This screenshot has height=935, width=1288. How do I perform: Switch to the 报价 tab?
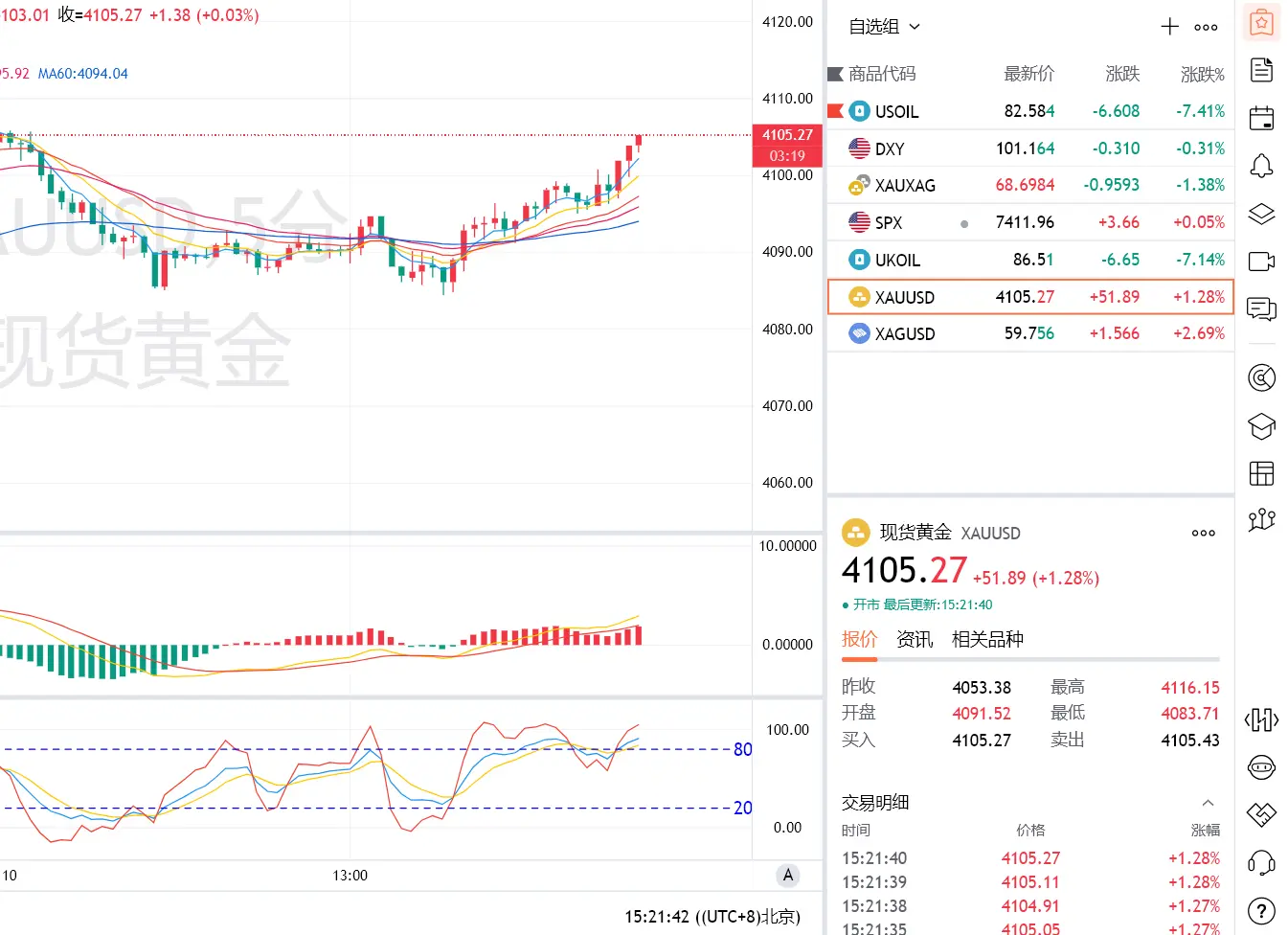(x=859, y=639)
